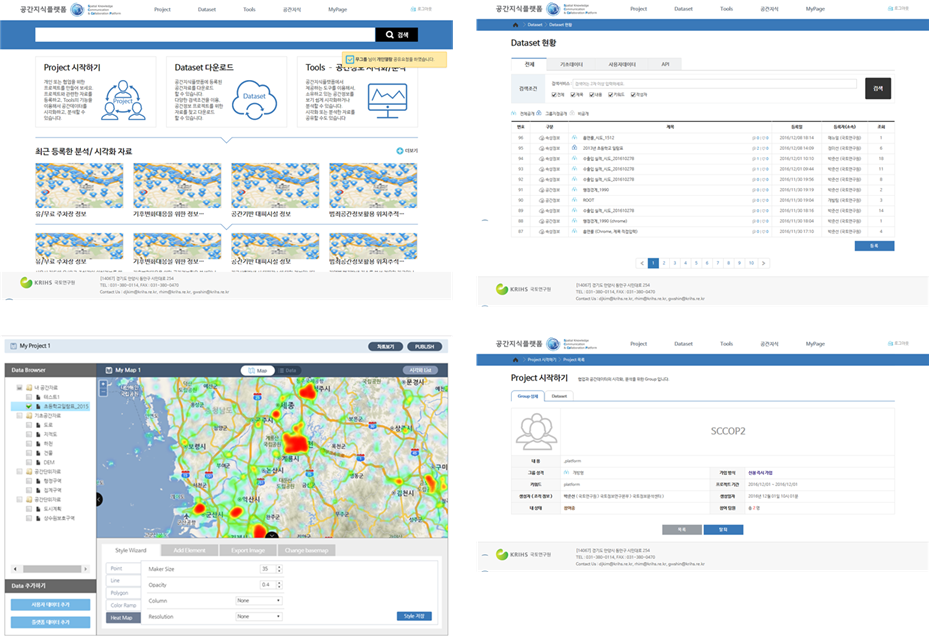
Task: Check the DEM layer checkbox in Data Browser
Action: pyautogui.click(x=28, y=462)
